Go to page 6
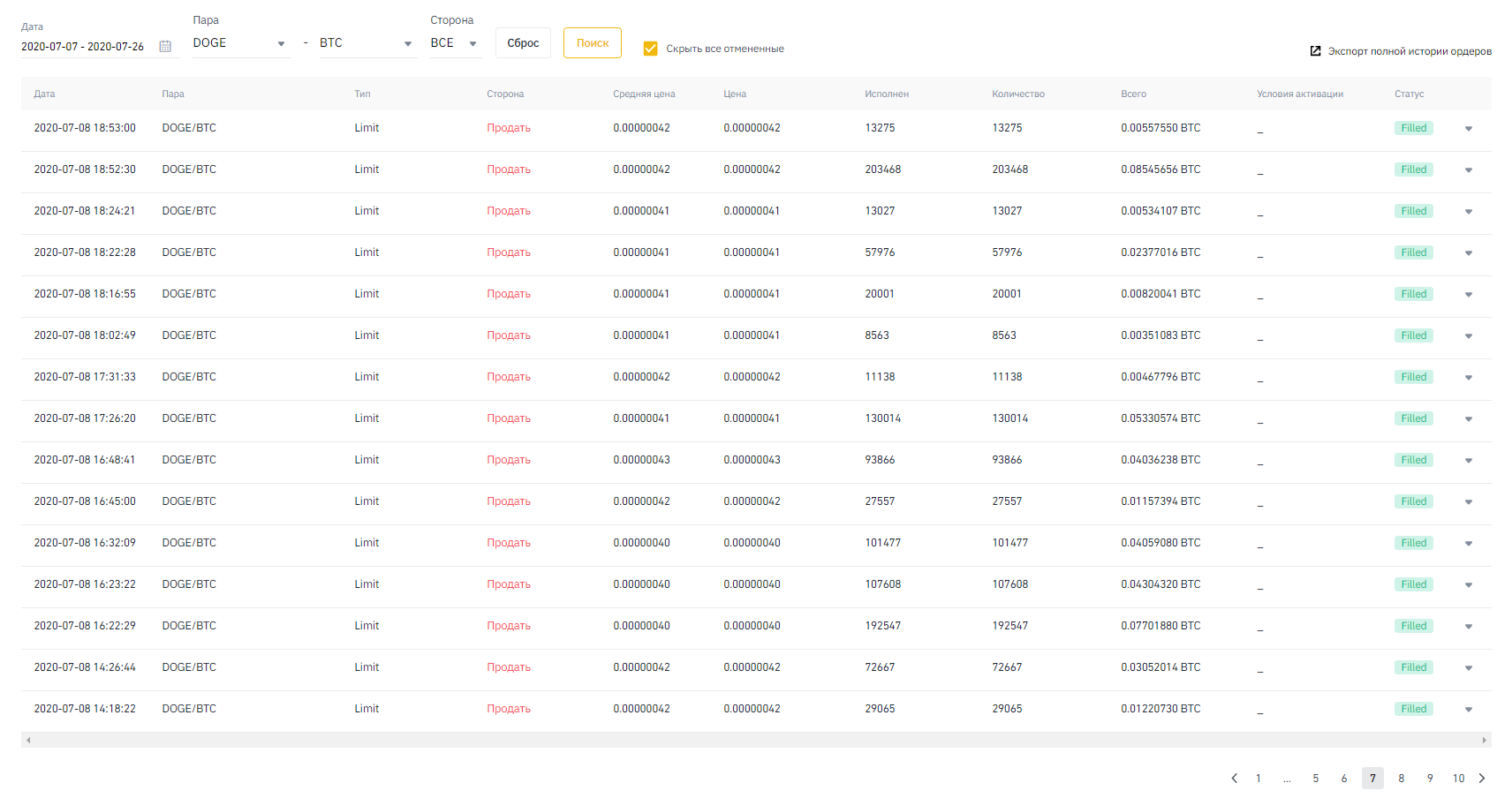 (1344, 779)
